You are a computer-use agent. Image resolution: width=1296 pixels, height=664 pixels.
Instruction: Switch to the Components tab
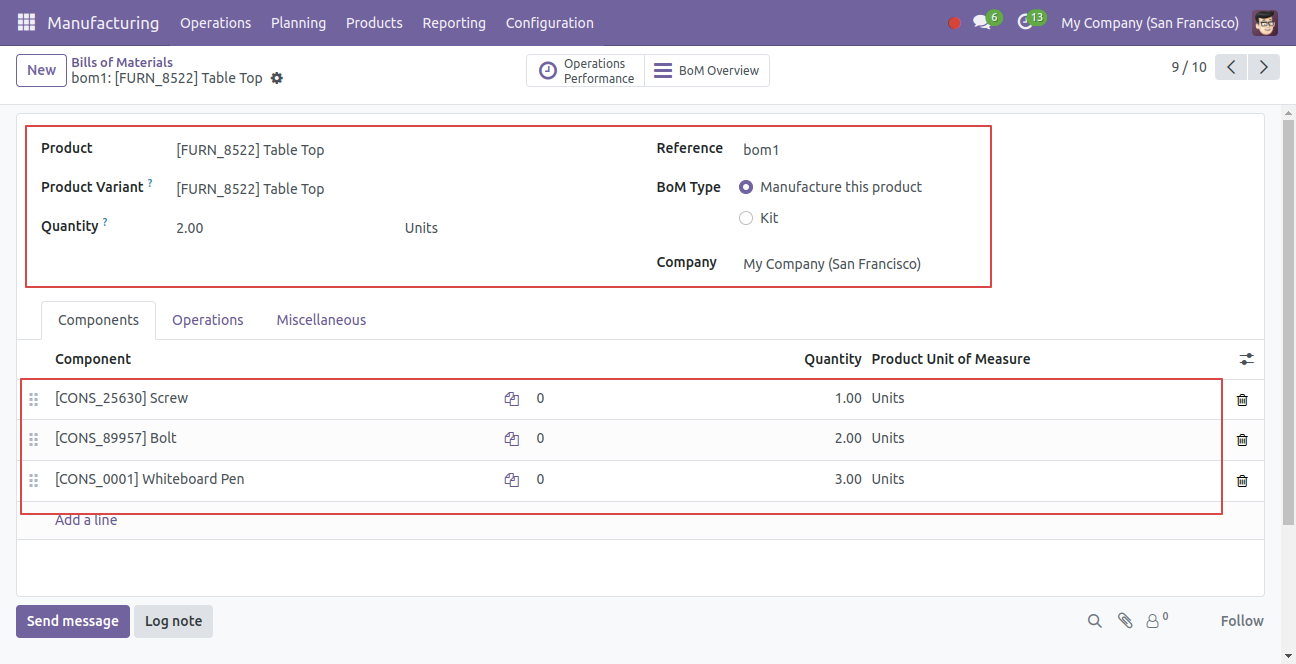[98, 320]
